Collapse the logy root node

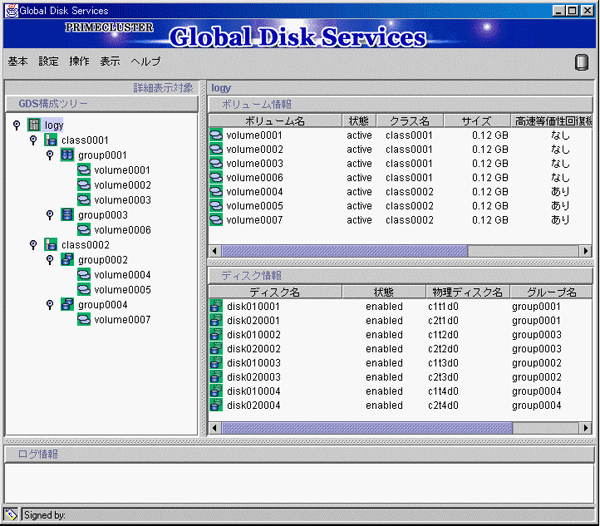coord(16,125)
